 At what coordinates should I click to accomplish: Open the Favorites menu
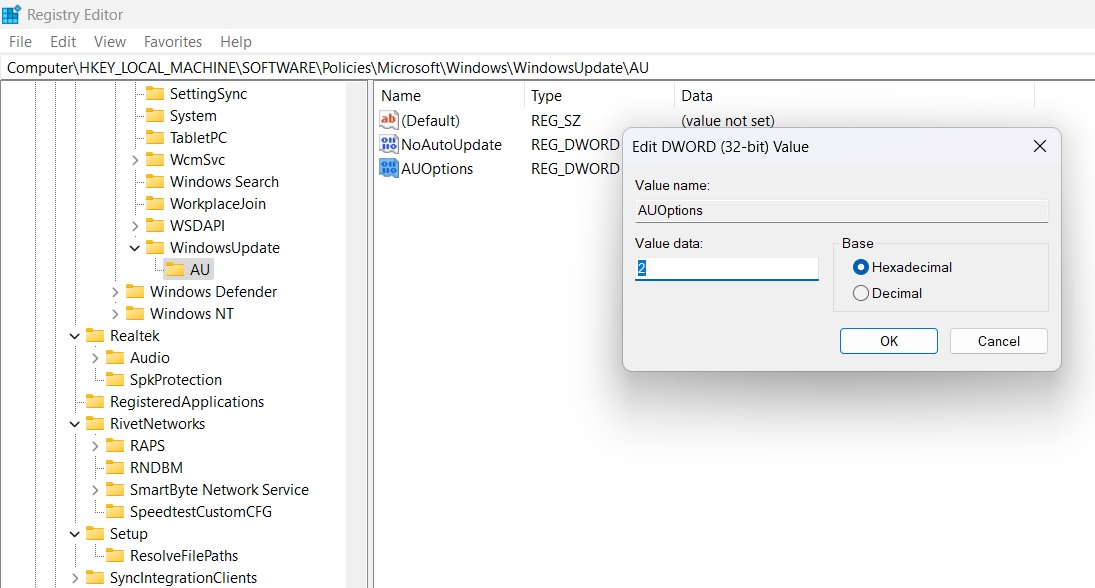point(173,41)
